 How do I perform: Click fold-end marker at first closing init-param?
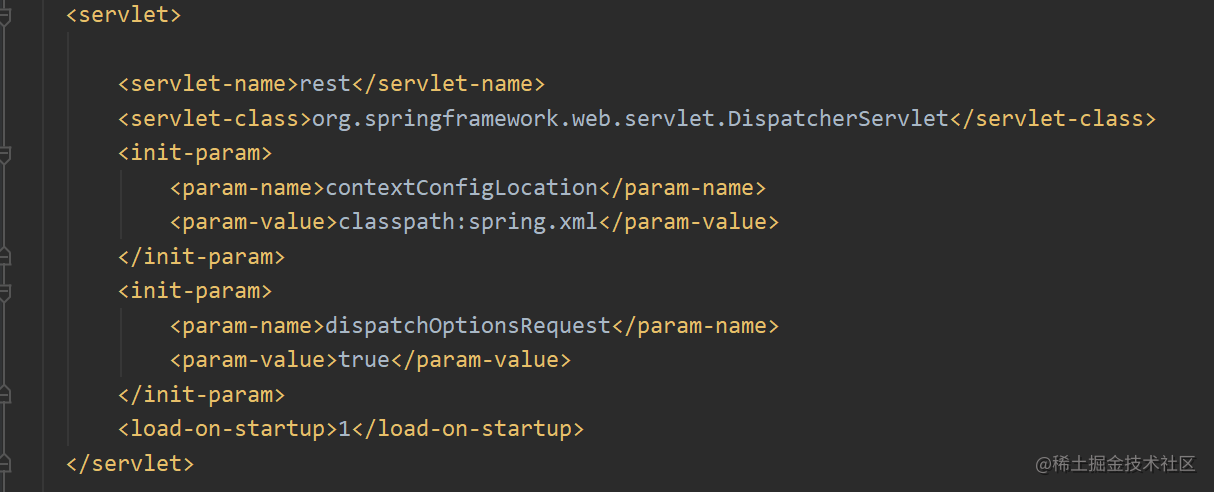(x=4, y=257)
